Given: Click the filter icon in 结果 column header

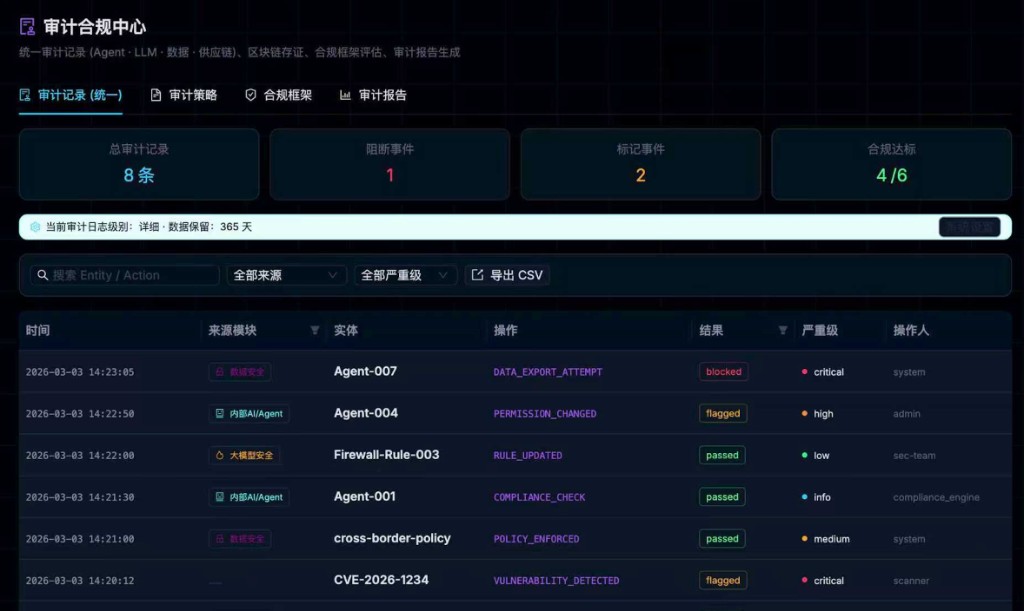Looking at the screenshot, I should pos(783,330).
